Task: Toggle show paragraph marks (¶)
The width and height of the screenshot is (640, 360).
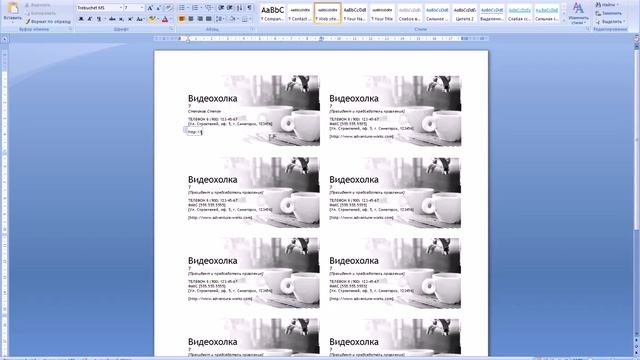Action: click(249, 8)
